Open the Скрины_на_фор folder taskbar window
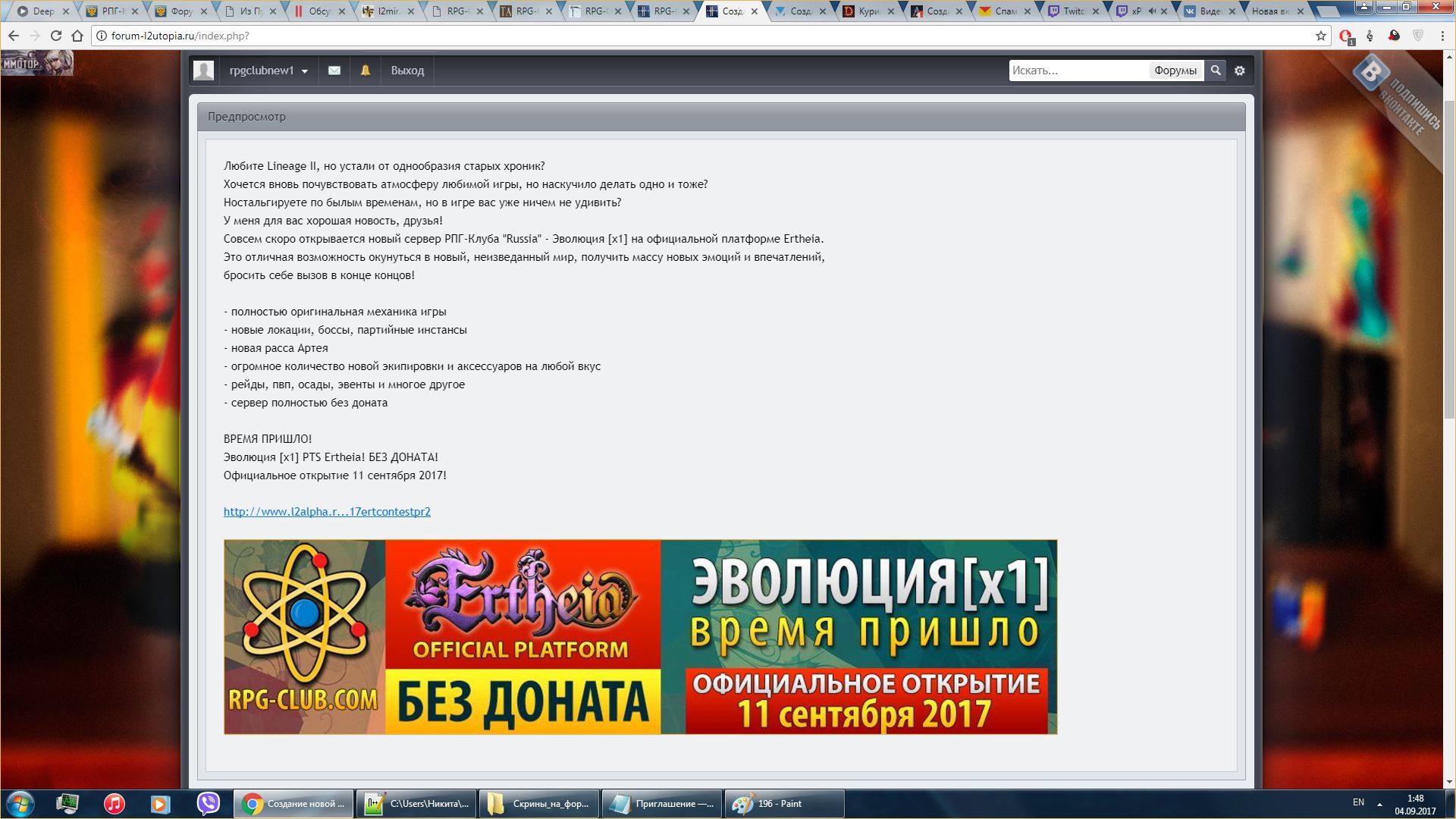Viewport: 1456px width, 819px height. (539, 804)
